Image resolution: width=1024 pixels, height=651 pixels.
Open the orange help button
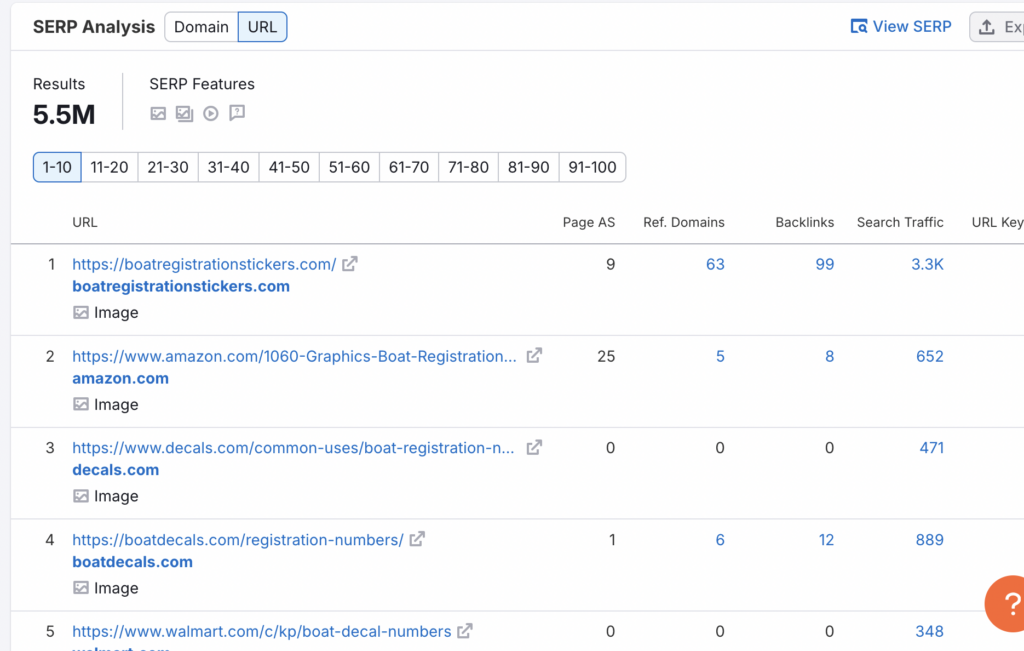1006,604
